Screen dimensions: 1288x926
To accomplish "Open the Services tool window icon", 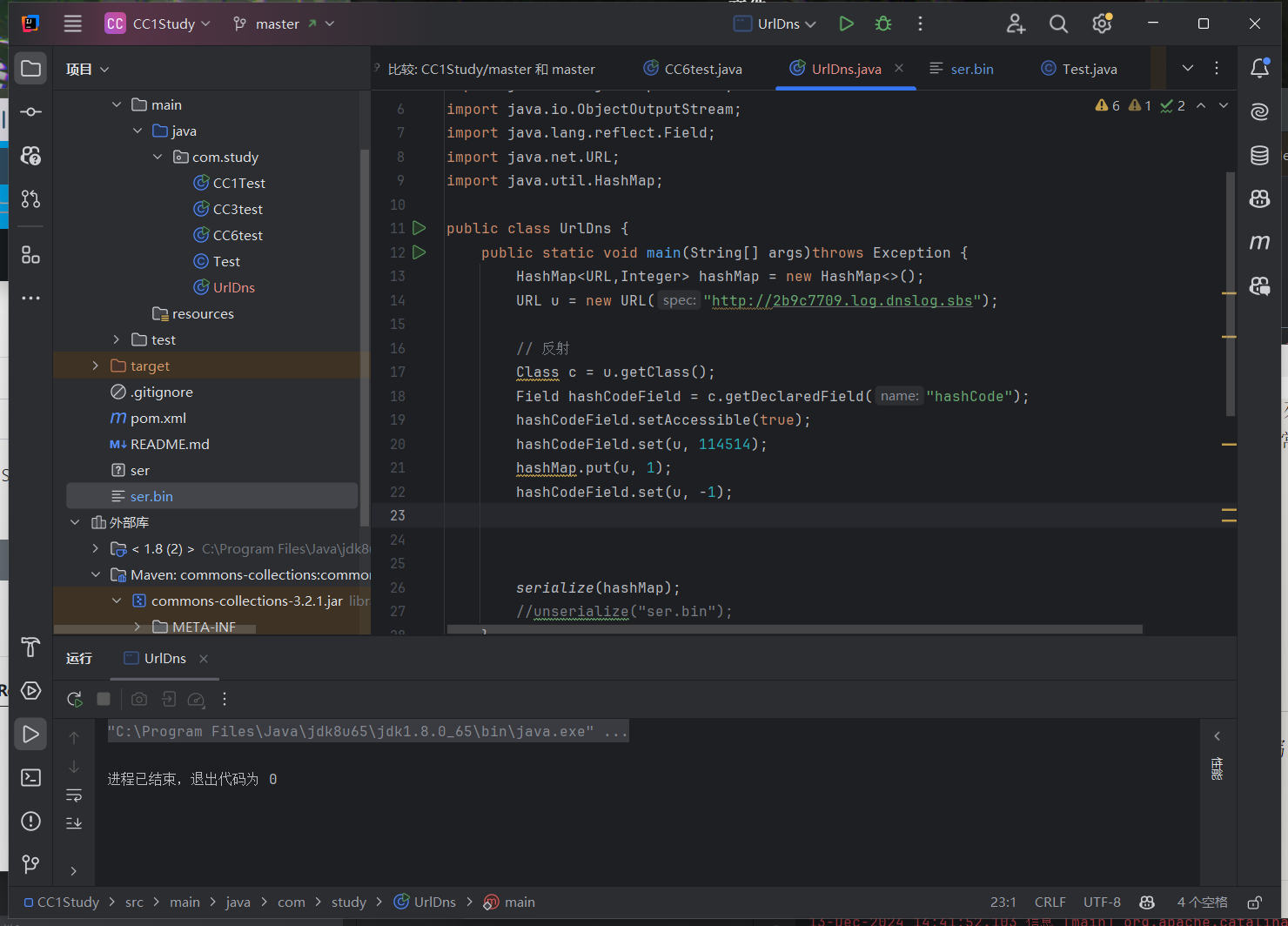I will point(30,690).
